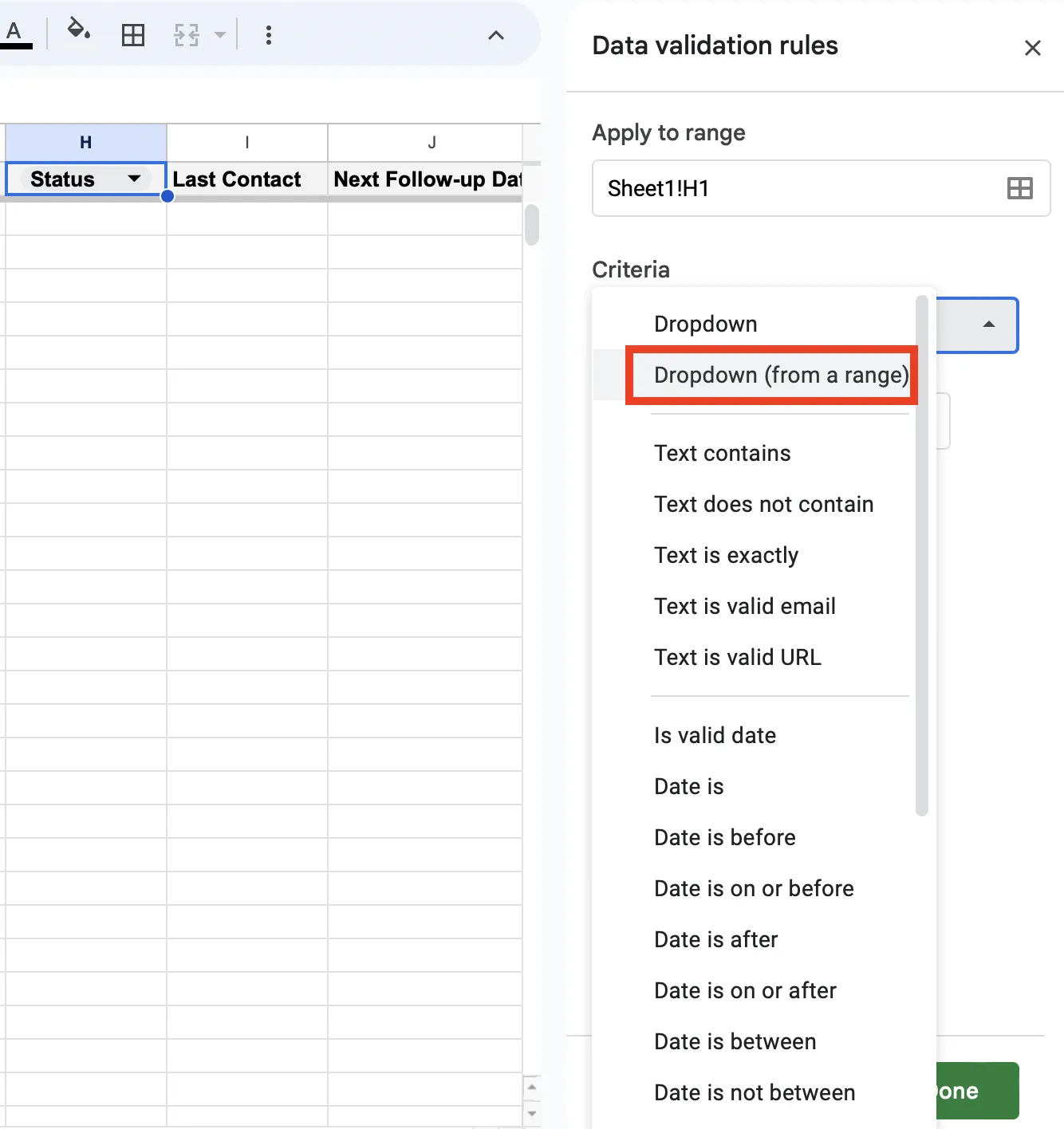
Task: Select the Next Follow-up Date cell
Action: [x=426, y=179]
